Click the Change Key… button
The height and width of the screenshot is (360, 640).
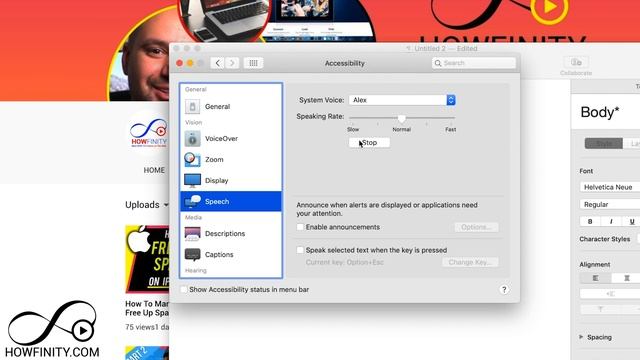470,262
